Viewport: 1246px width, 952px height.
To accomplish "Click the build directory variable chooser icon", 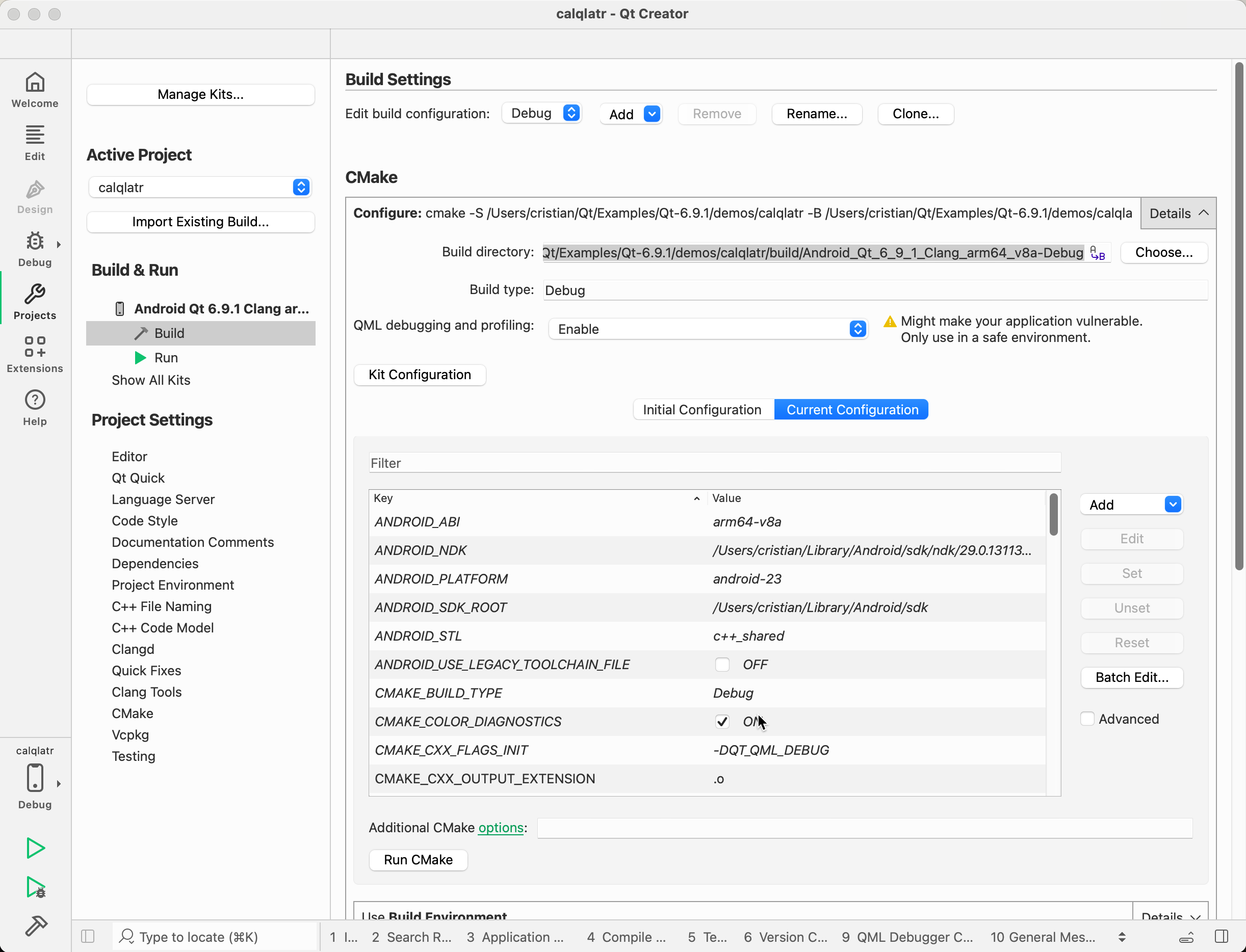I will (x=1098, y=253).
